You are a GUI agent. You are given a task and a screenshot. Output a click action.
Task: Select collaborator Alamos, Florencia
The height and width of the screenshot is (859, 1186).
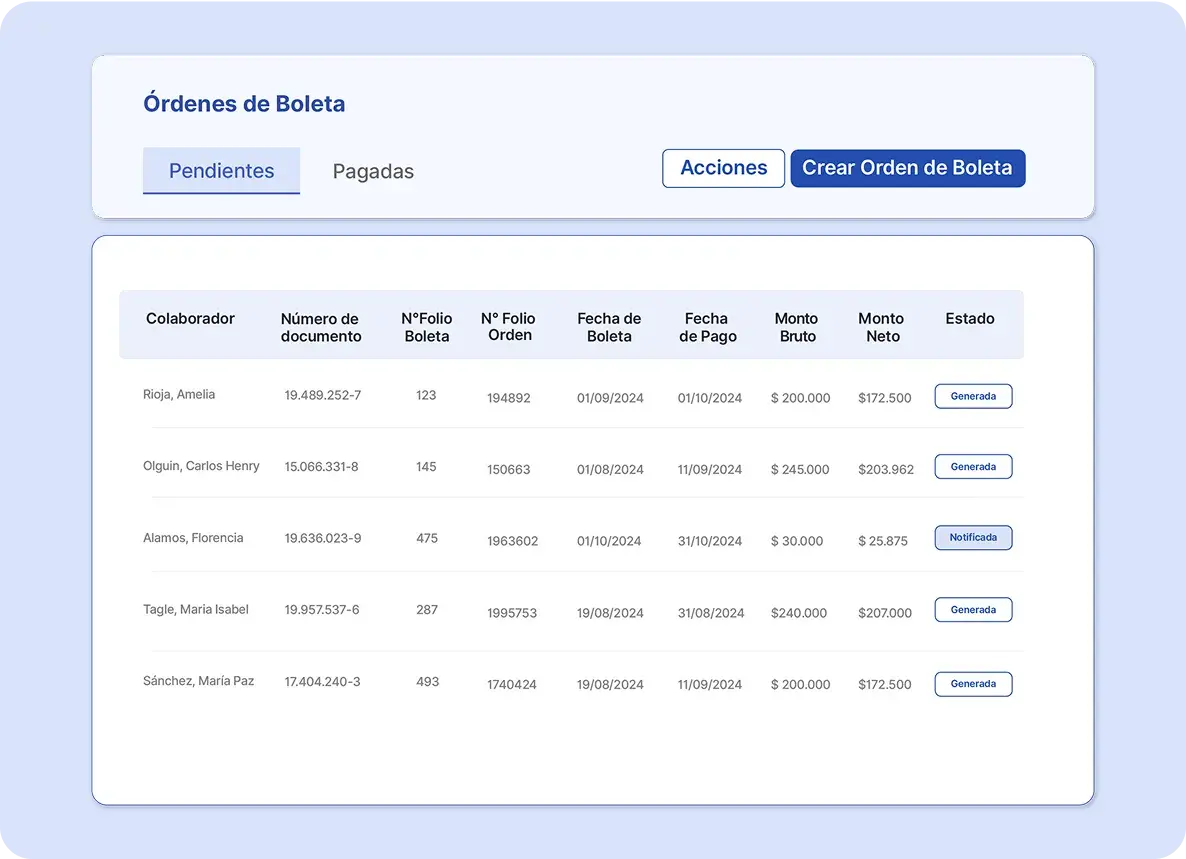(193, 538)
